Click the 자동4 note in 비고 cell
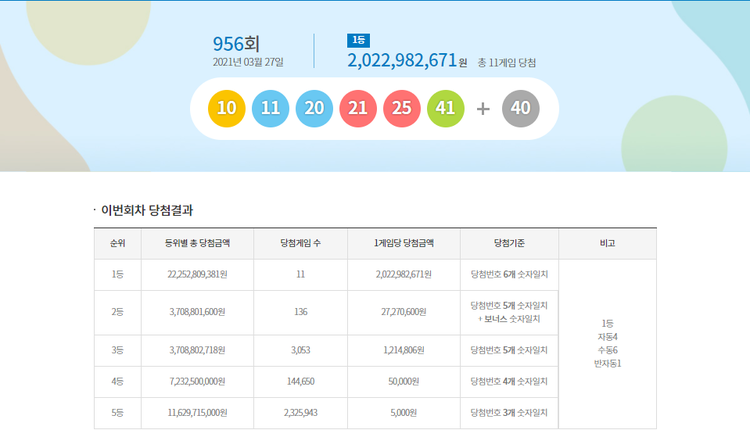This screenshot has height=430, width=750. coord(607,337)
